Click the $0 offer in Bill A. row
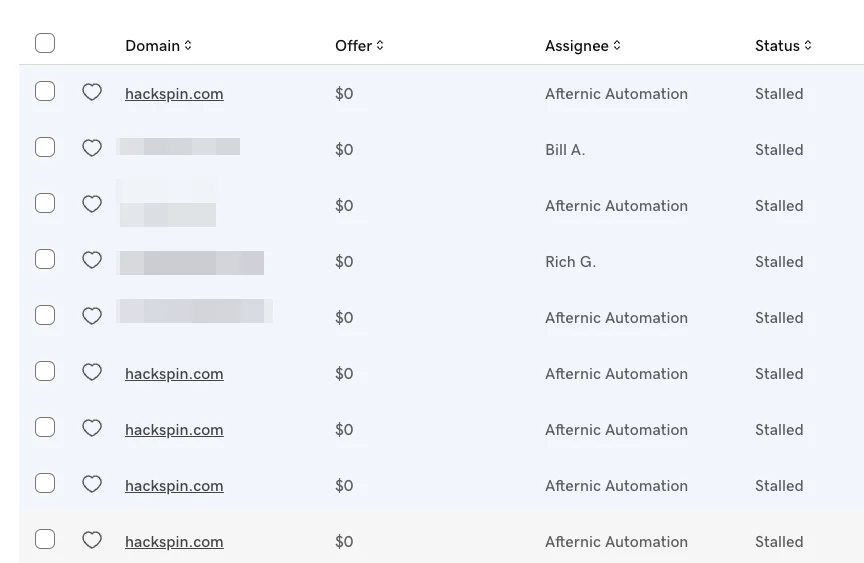Image resolution: width=864 pixels, height=563 pixels. (x=344, y=150)
